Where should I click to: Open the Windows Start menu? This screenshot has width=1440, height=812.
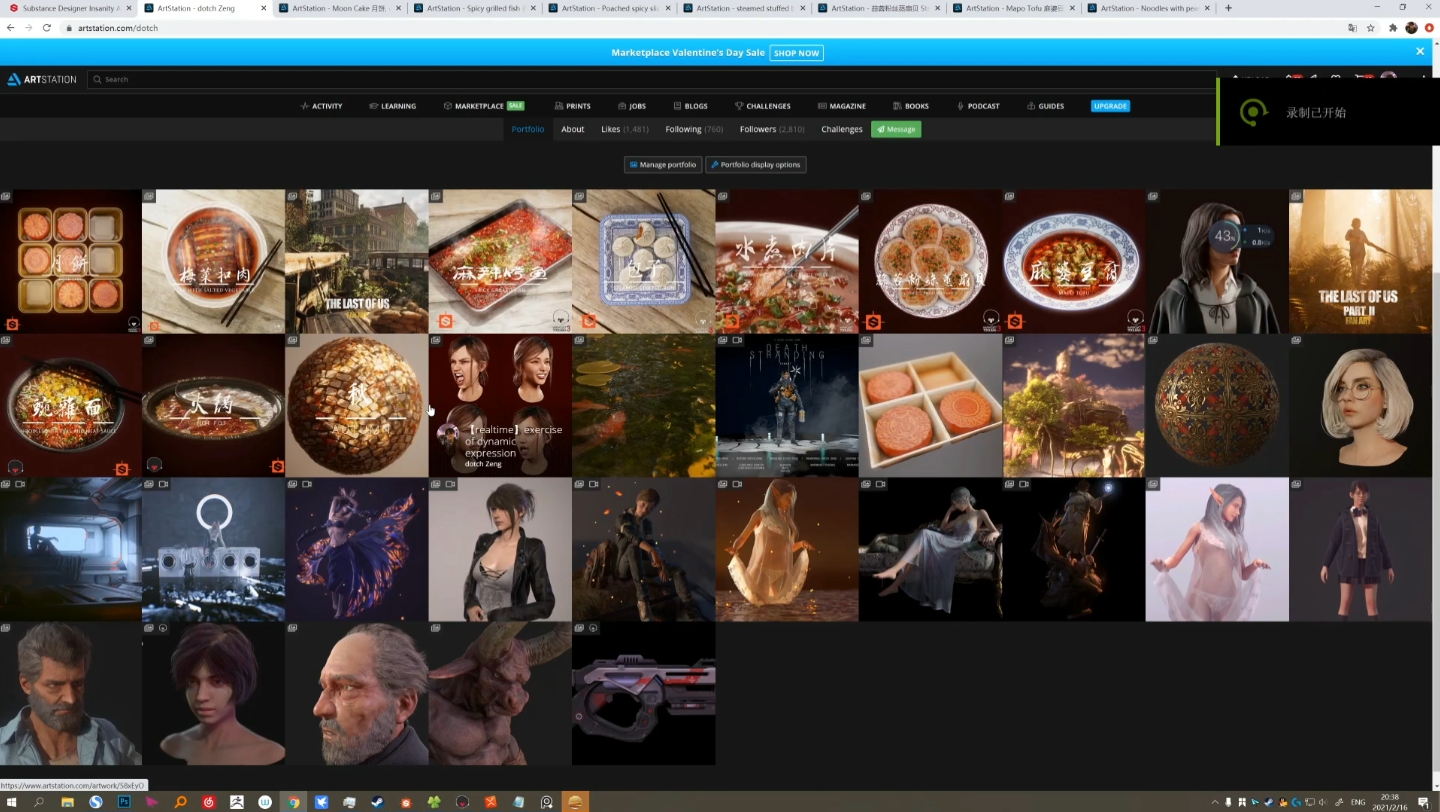pyautogui.click(x=11, y=802)
